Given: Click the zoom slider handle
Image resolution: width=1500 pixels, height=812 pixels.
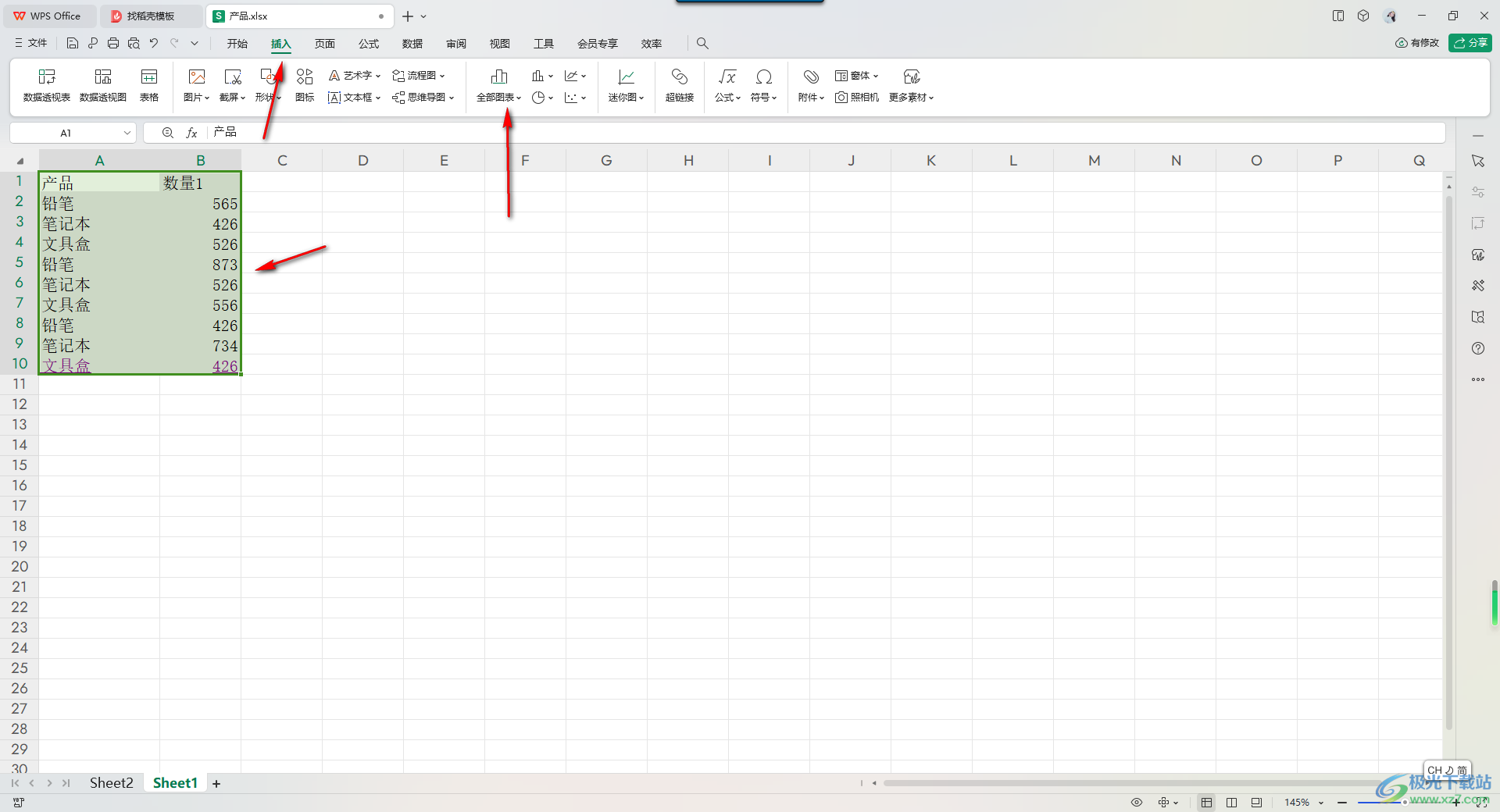Looking at the screenshot, I should [x=1405, y=803].
